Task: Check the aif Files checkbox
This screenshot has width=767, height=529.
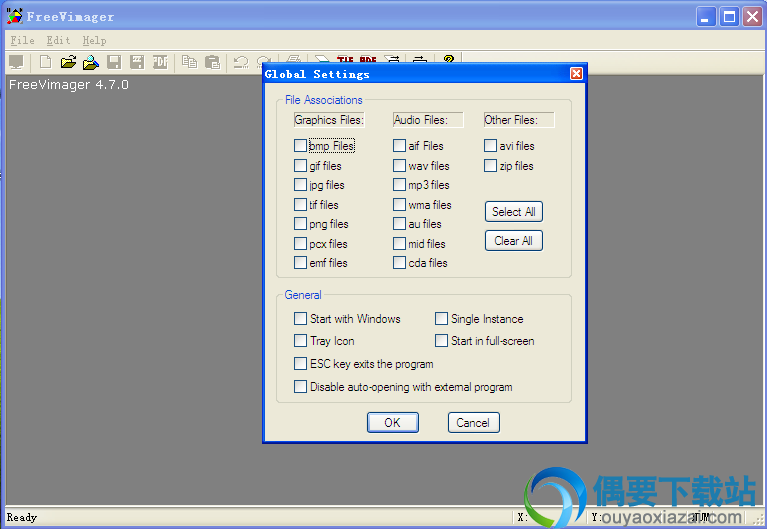Action: pyautogui.click(x=399, y=145)
